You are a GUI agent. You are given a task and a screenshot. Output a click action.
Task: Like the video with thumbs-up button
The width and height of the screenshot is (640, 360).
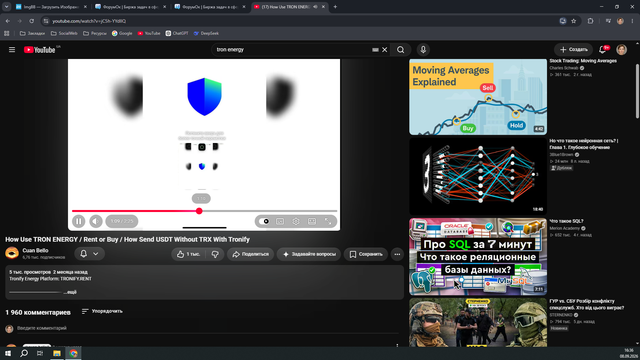tap(188, 254)
